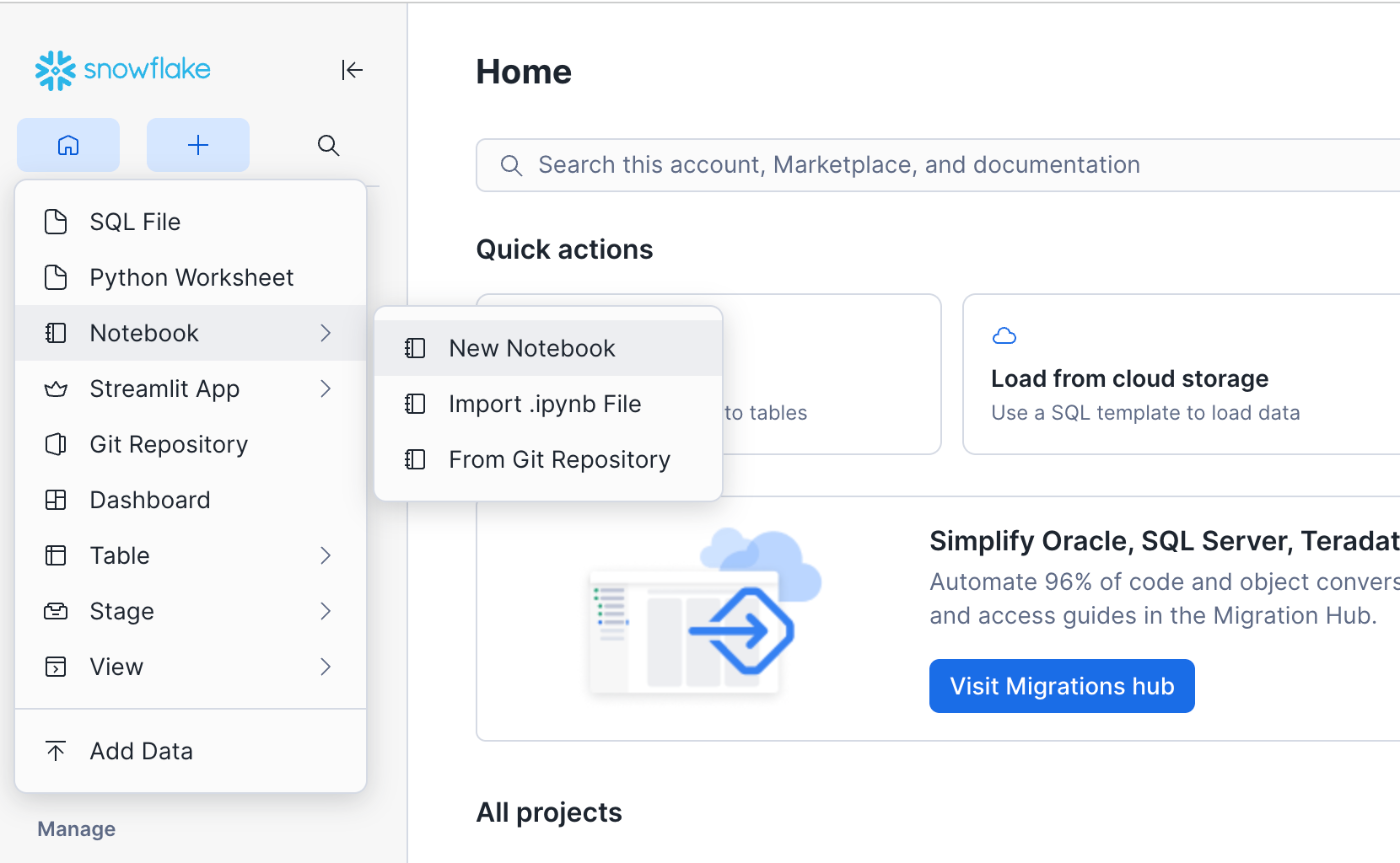Click the Add Data upload icon

pos(56,751)
